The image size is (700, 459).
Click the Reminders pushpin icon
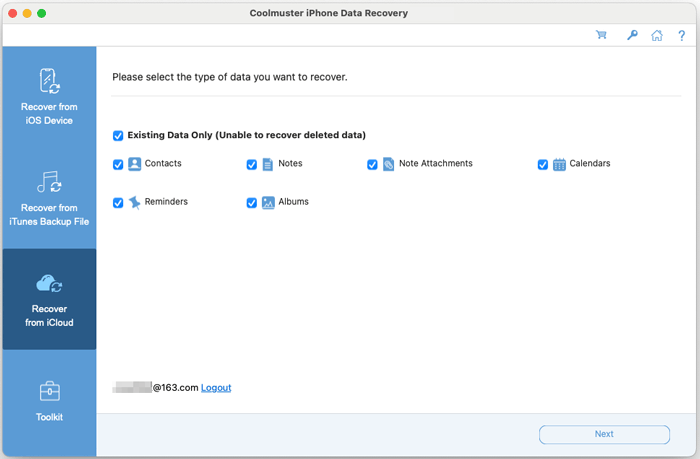(134, 202)
